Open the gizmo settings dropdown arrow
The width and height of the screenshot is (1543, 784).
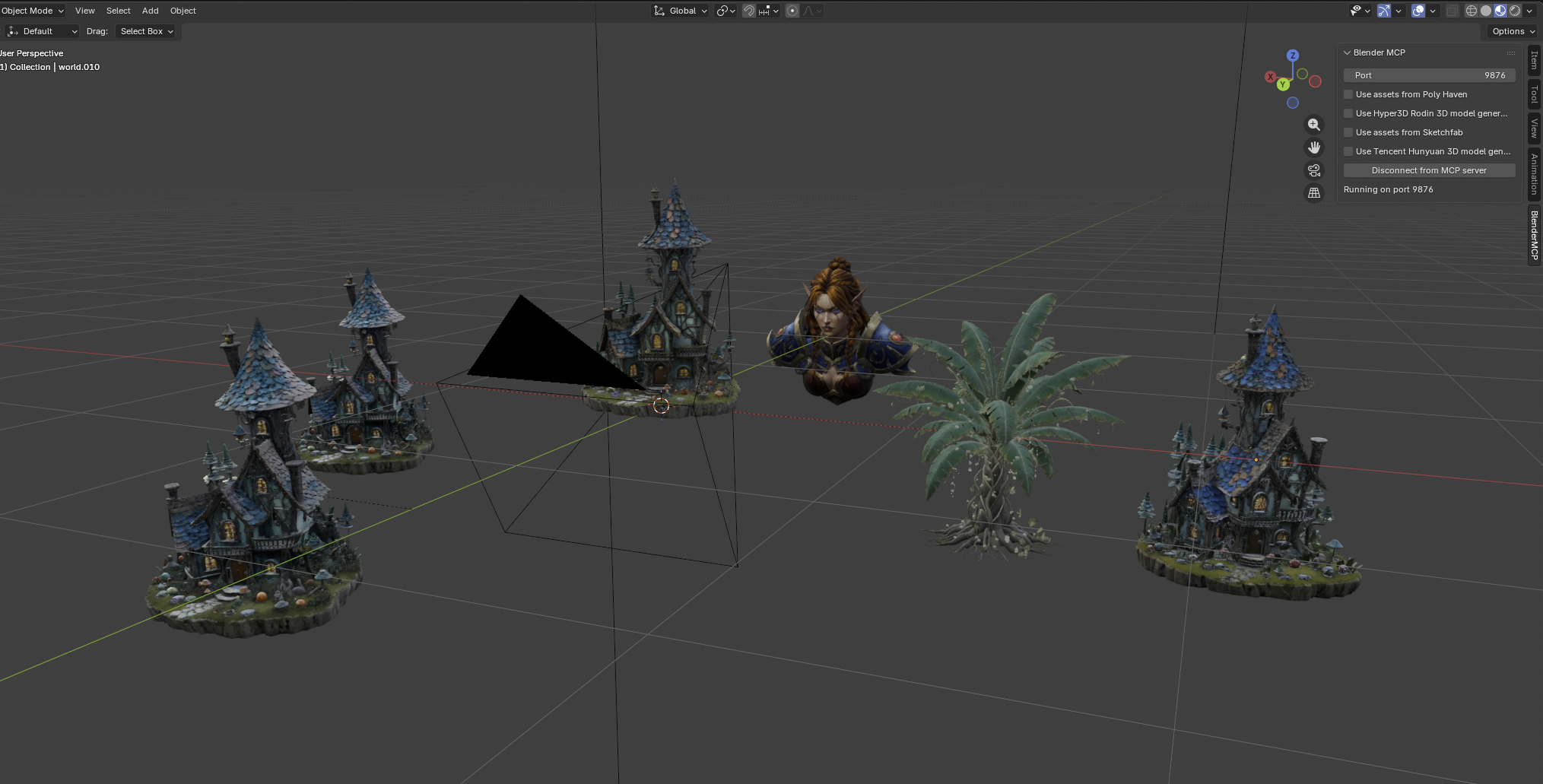1399,11
